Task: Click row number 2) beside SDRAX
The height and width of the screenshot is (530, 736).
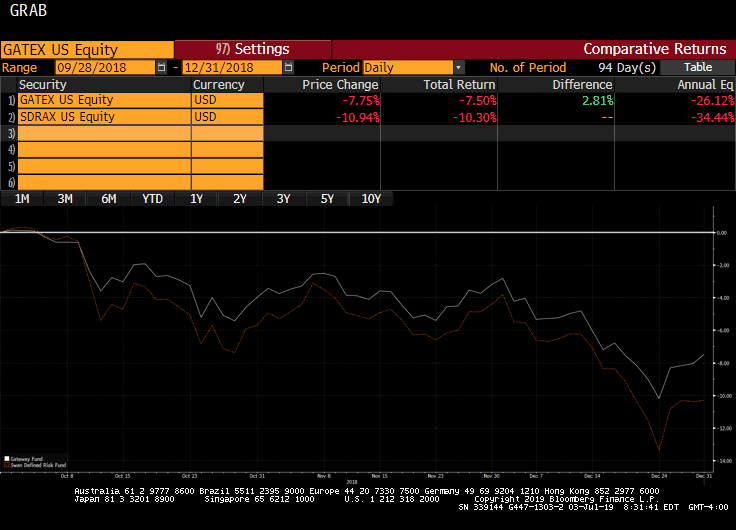Action: [x=11, y=117]
